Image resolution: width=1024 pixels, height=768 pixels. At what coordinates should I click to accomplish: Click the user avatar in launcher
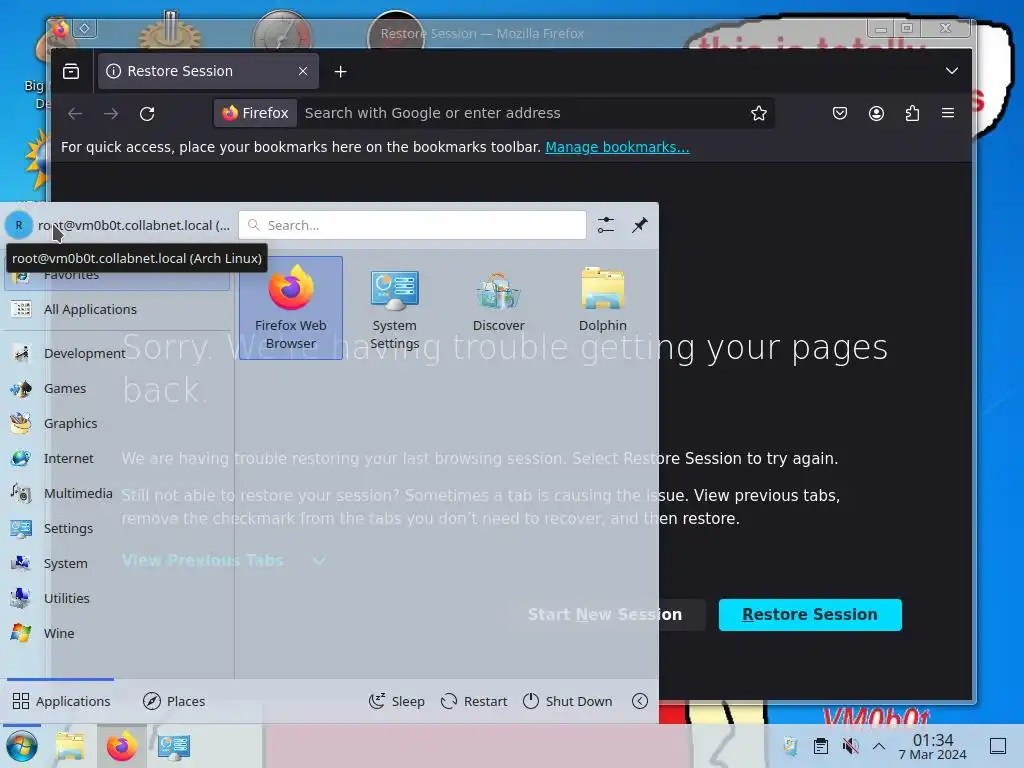19,225
